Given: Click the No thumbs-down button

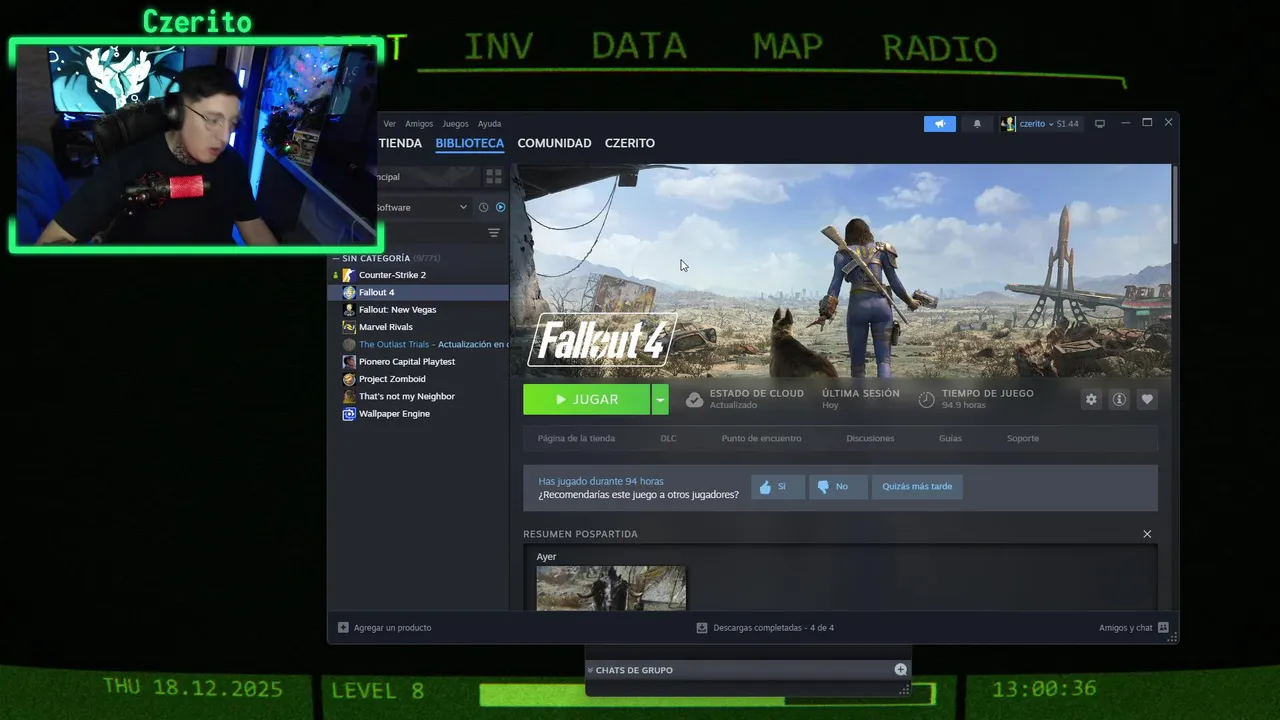Looking at the screenshot, I should [837, 487].
